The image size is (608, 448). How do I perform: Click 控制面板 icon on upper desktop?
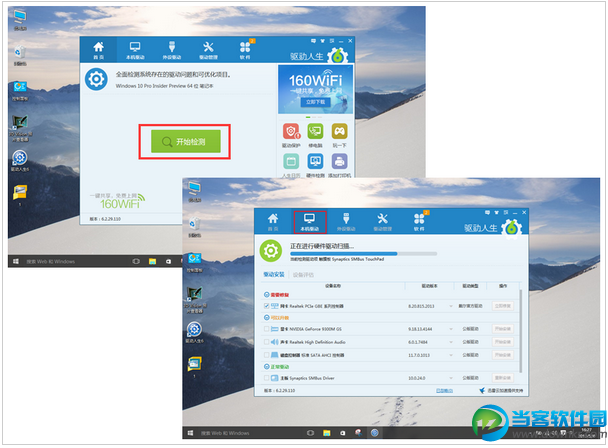pos(20,91)
